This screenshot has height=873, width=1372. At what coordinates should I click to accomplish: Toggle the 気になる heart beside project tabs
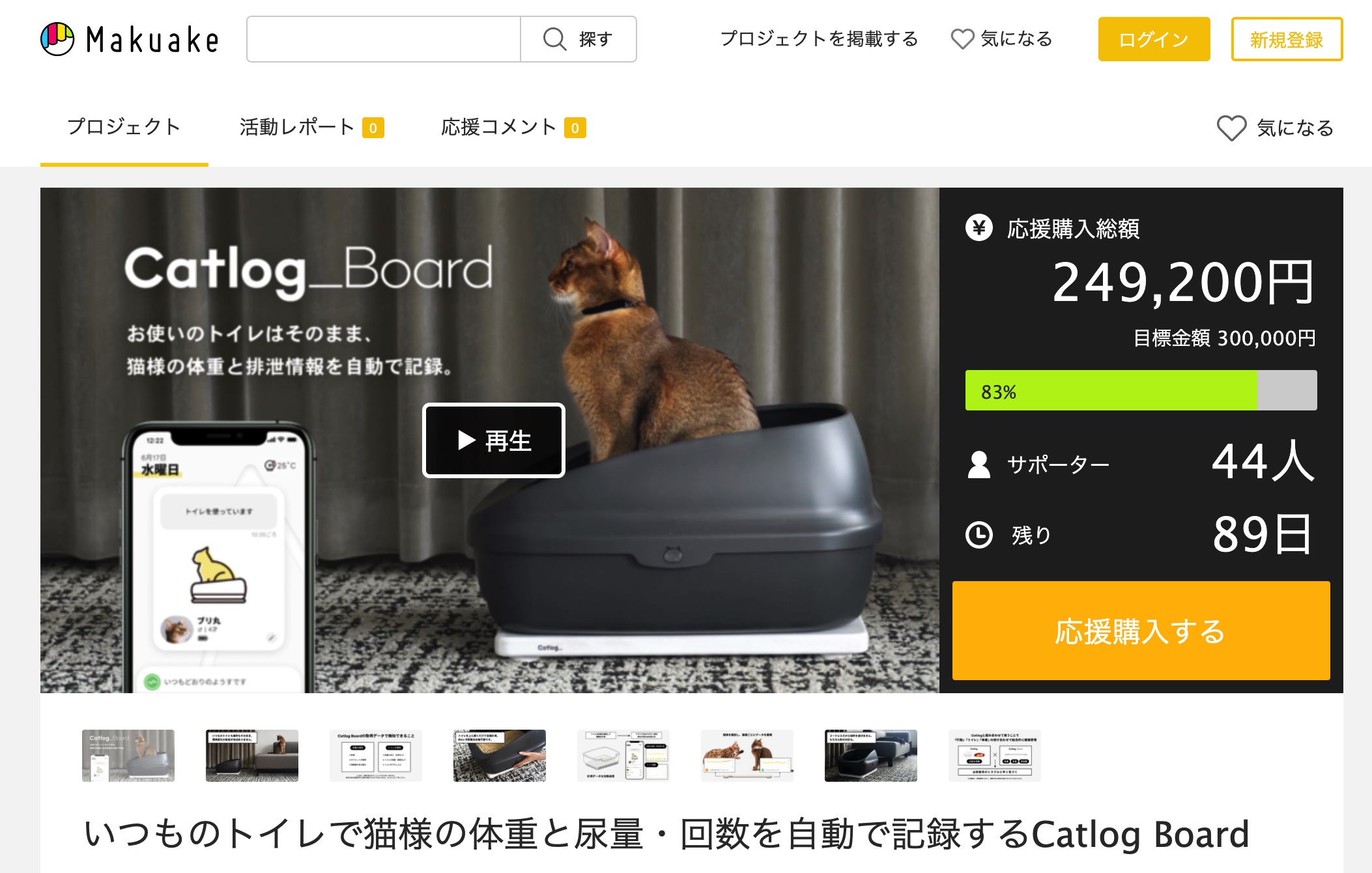pos(1231,128)
